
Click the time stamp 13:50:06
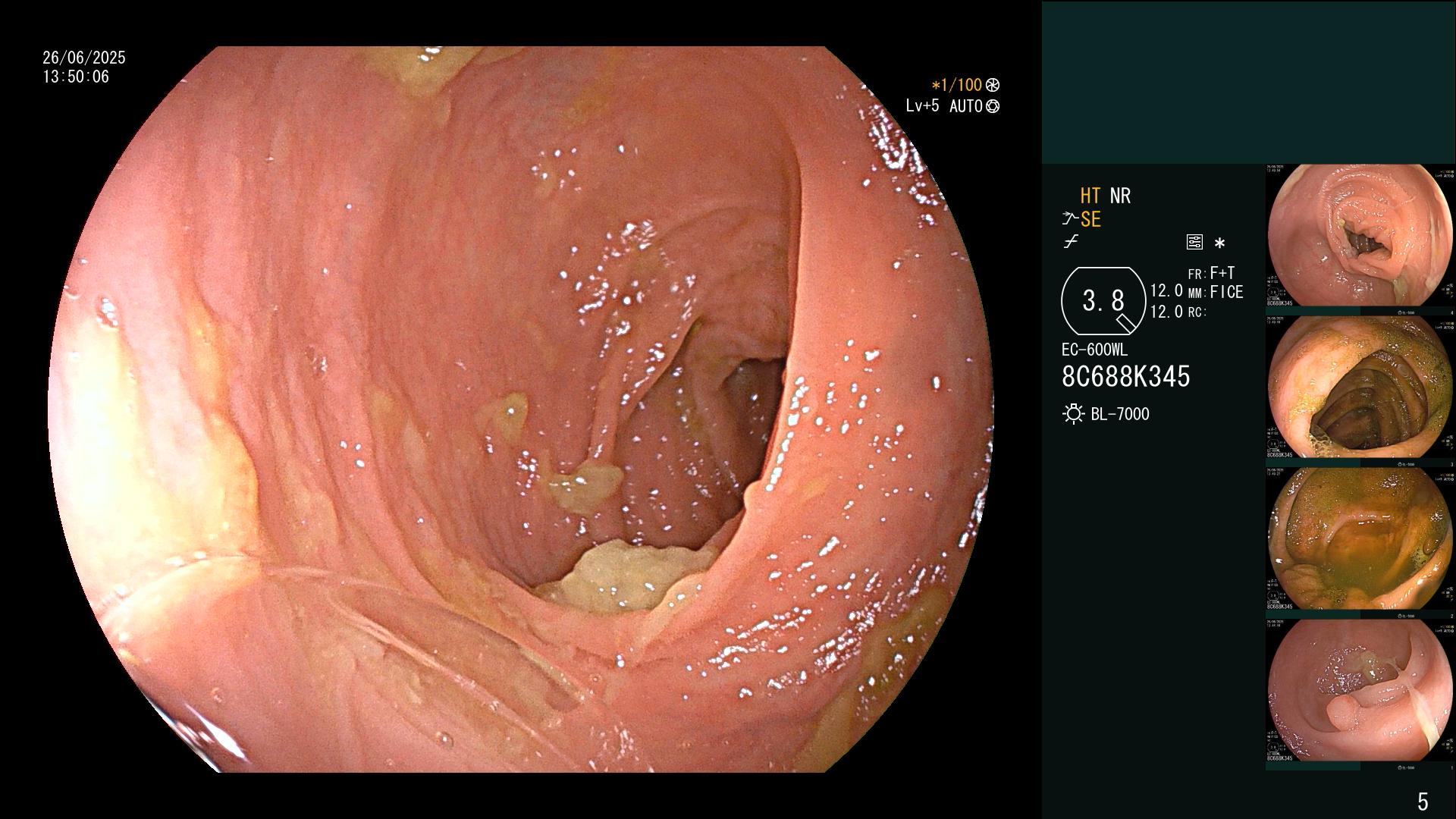[76, 77]
